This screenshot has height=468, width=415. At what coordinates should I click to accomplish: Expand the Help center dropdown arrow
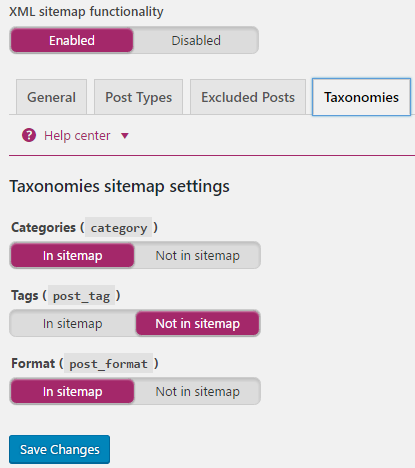[x=125, y=136]
